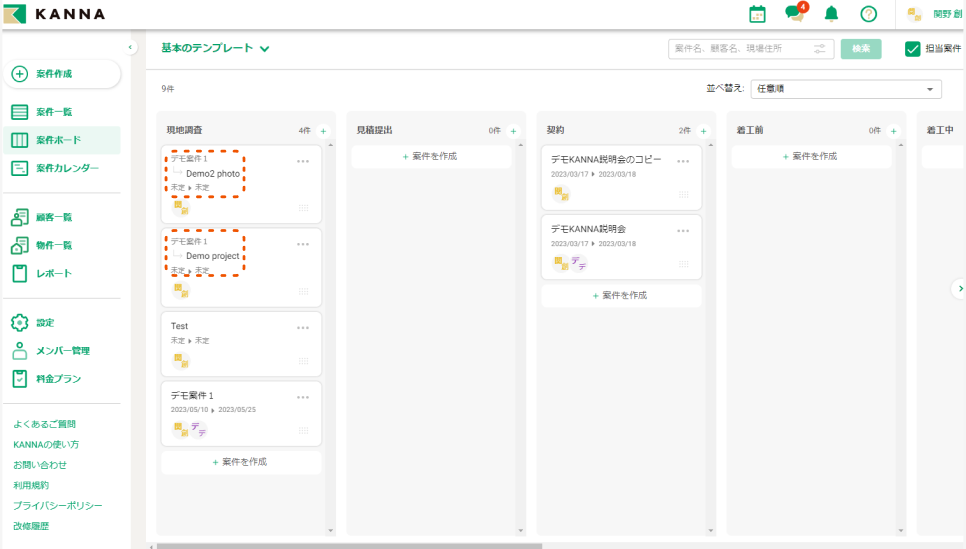The width and height of the screenshot is (966, 549).
Task: Open options menu for デモKANNA説明会 card
Action: [683, 230]
